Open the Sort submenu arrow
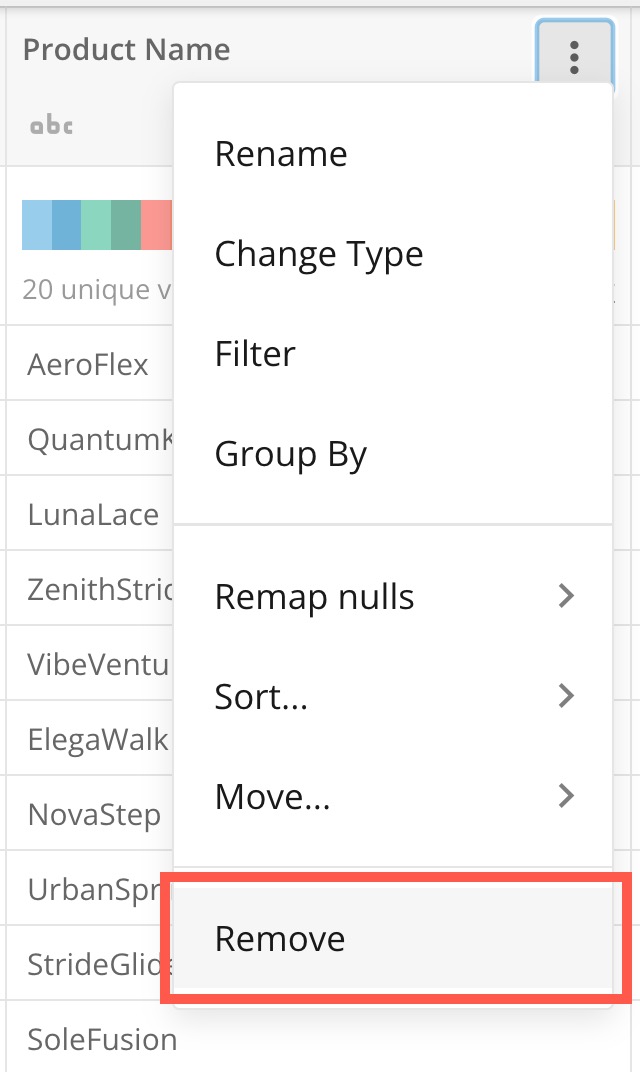Viewport: 640px width, 1072px height. [x=566, y=696]
